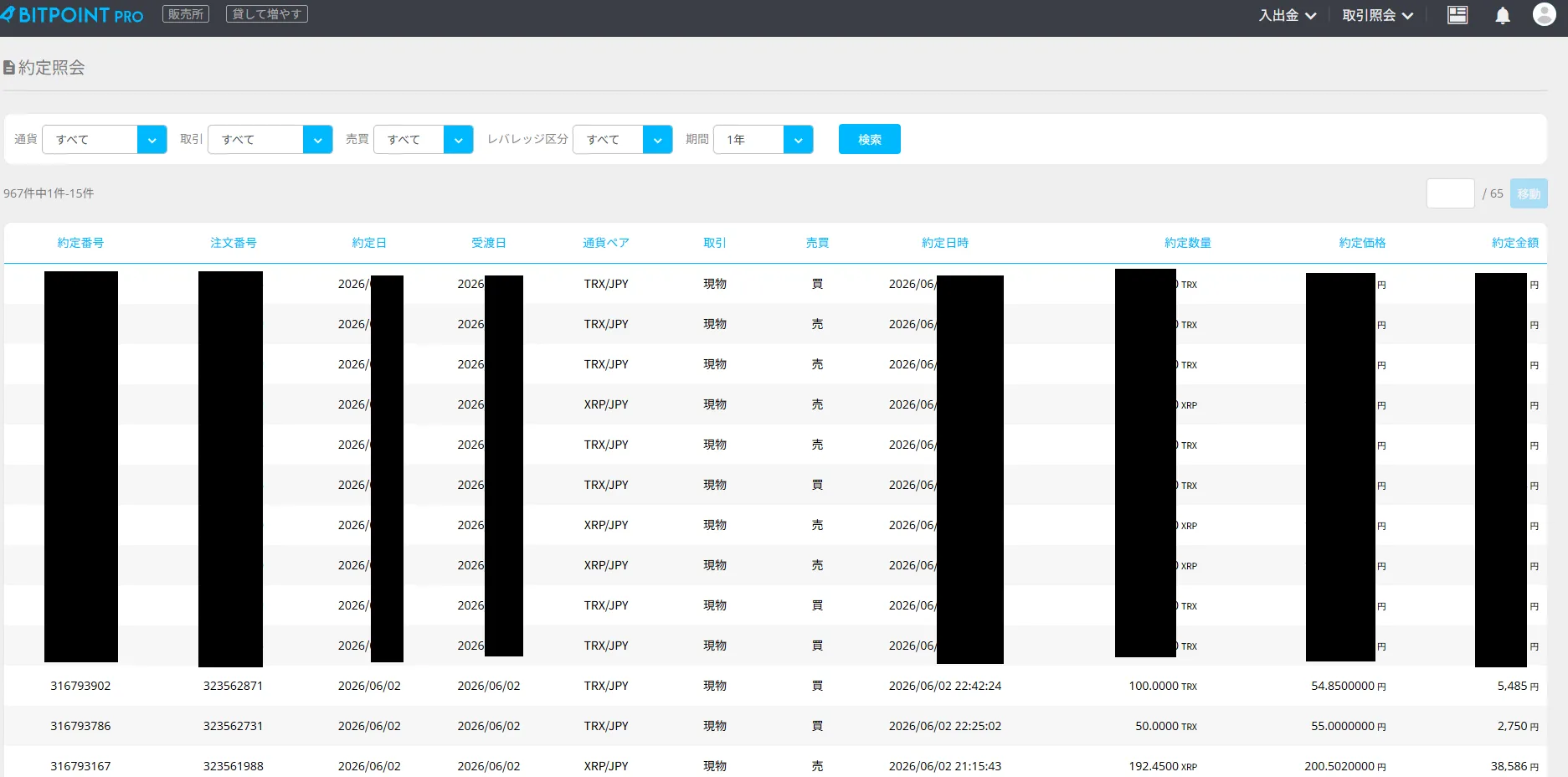
Task: Expand the 通貨 currency dropdown
Action: coord(105,139)
